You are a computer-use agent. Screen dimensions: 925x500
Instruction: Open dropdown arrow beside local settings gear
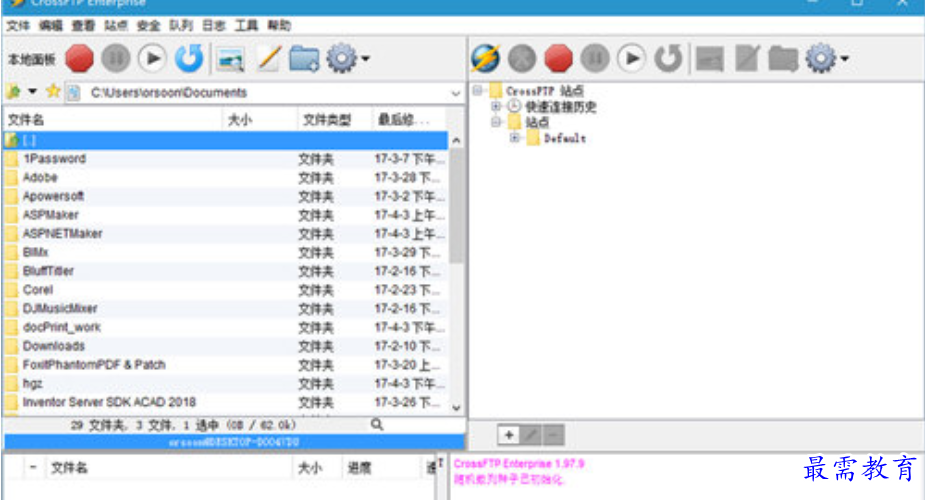point(366,59)
